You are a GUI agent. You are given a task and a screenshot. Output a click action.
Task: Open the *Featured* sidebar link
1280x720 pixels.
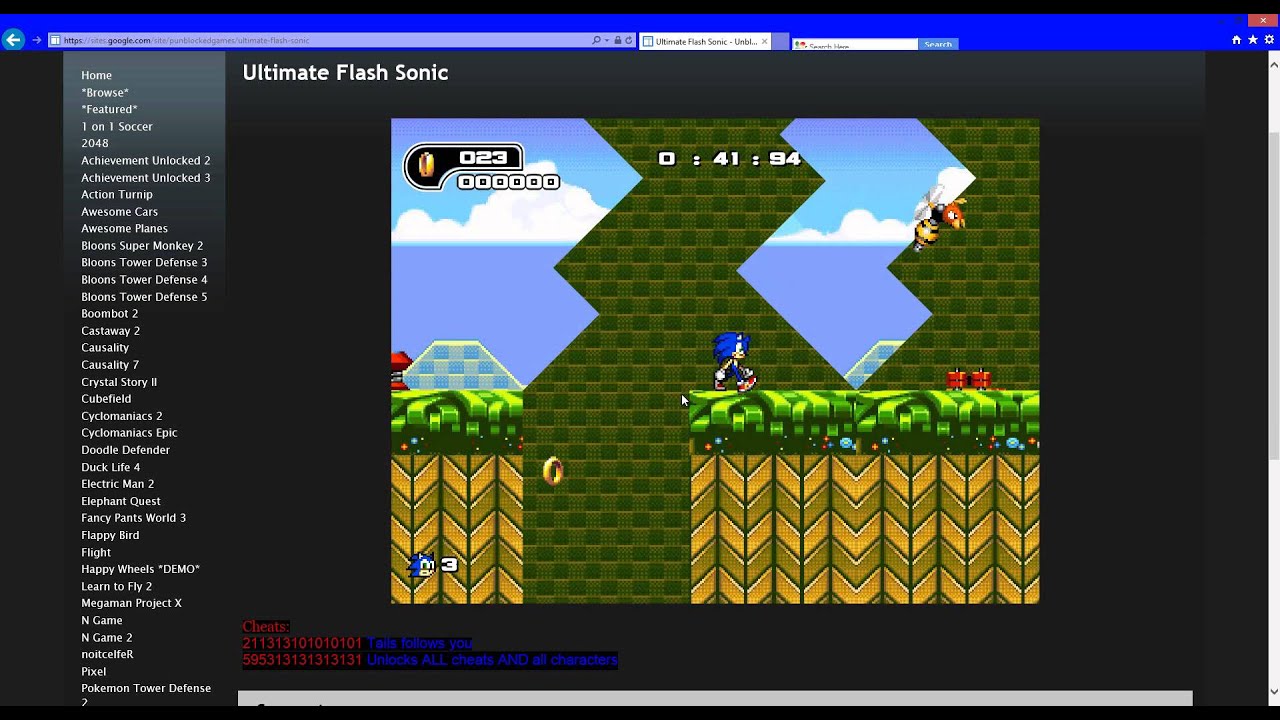109,109
